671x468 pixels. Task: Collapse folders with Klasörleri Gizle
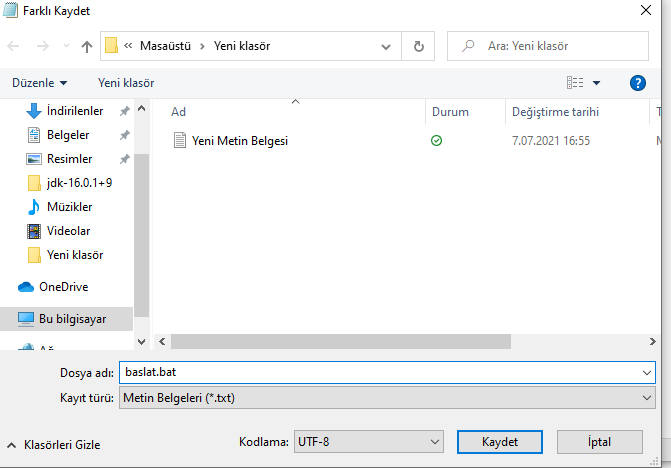(54, 444)
